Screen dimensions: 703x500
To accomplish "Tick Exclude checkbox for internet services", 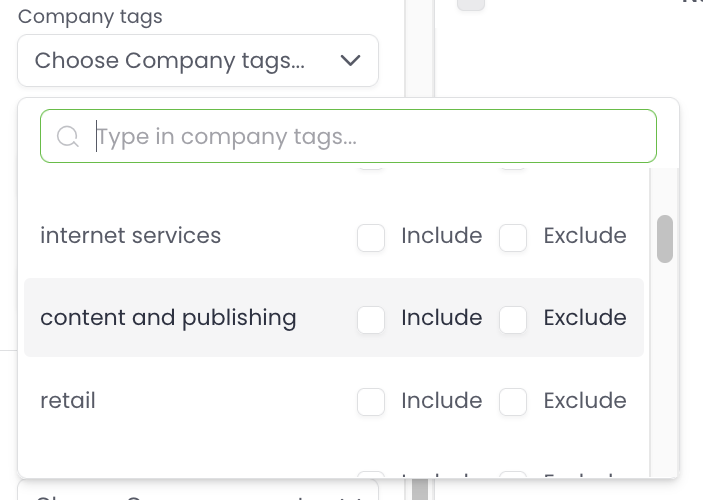I will coord(513,237).
